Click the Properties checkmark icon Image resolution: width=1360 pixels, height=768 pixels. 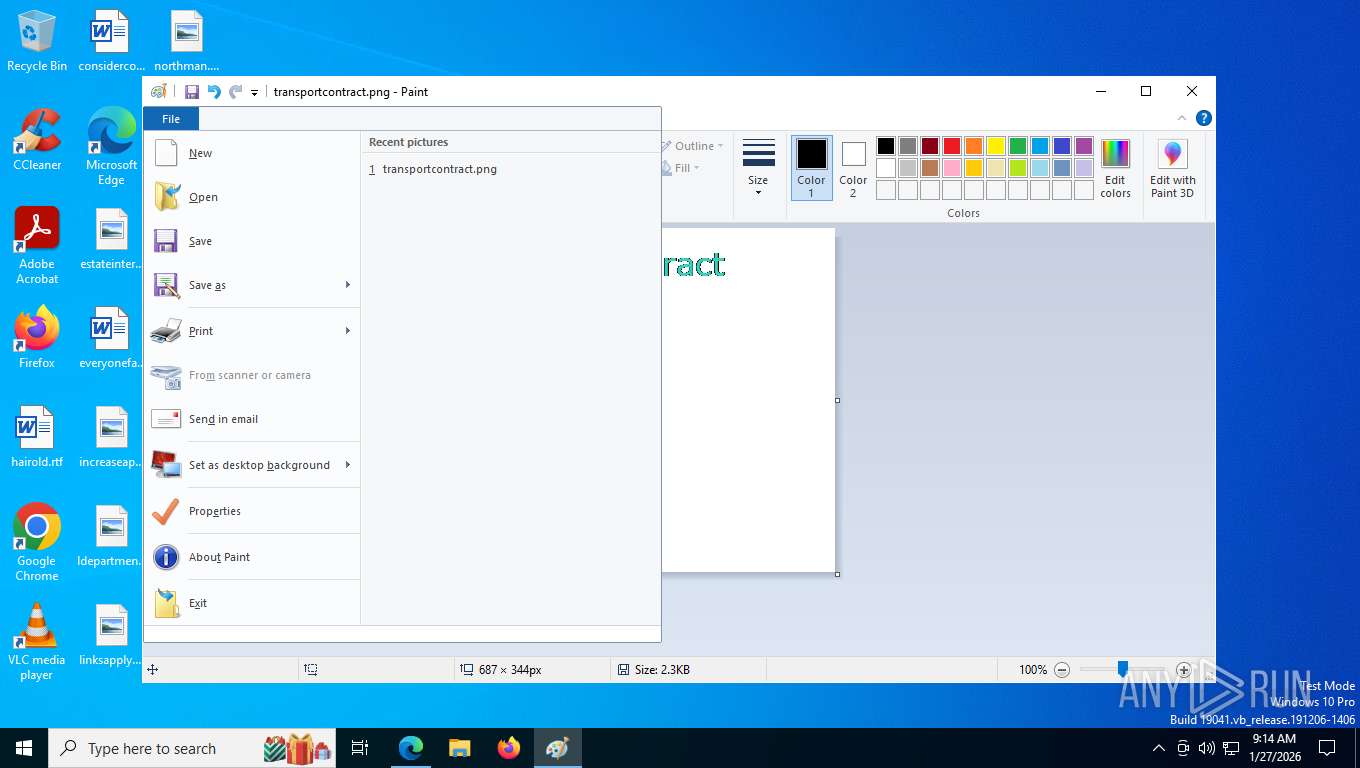tap(166, 511)
